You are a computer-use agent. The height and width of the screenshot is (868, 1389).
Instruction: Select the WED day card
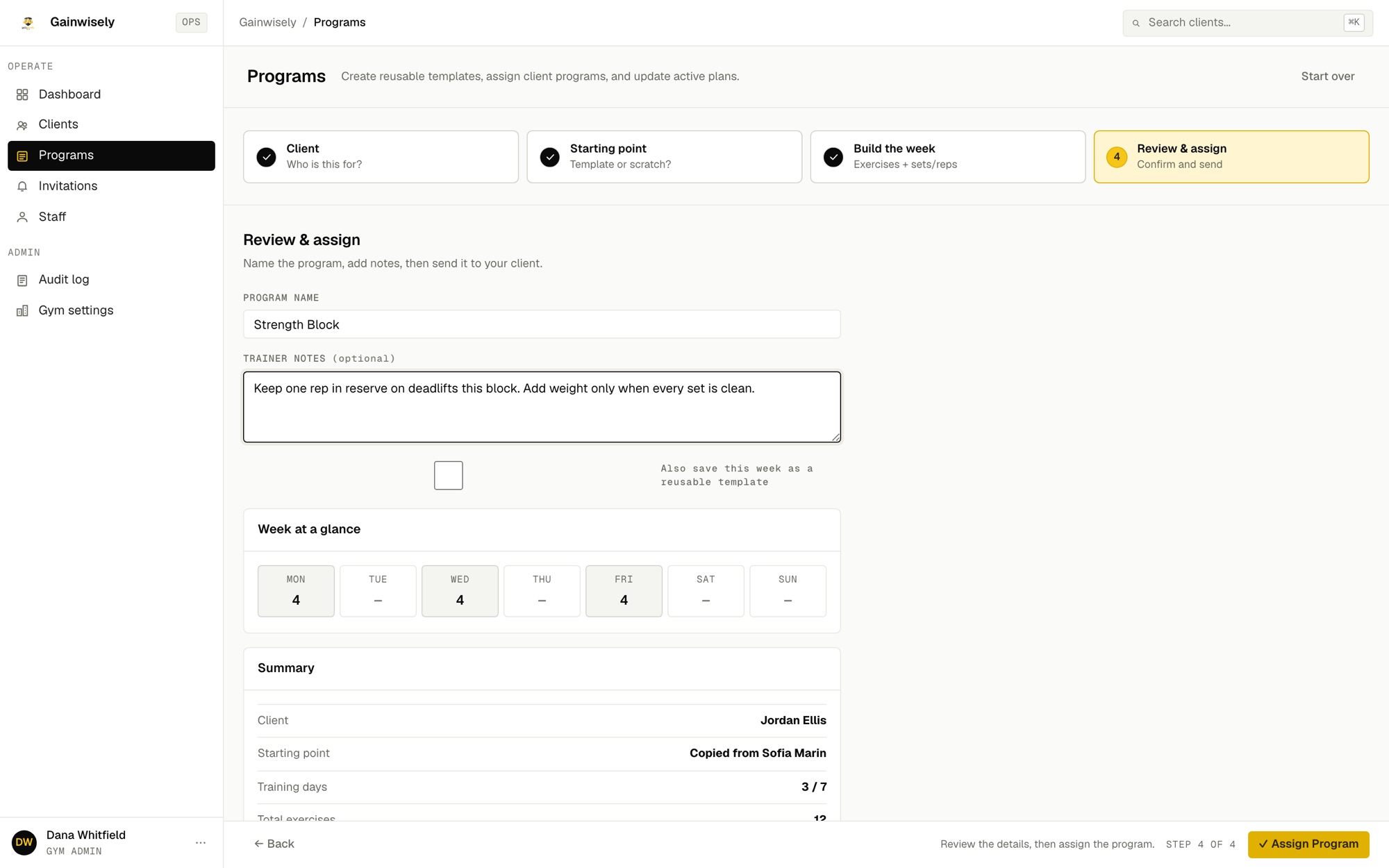(460, 591)
